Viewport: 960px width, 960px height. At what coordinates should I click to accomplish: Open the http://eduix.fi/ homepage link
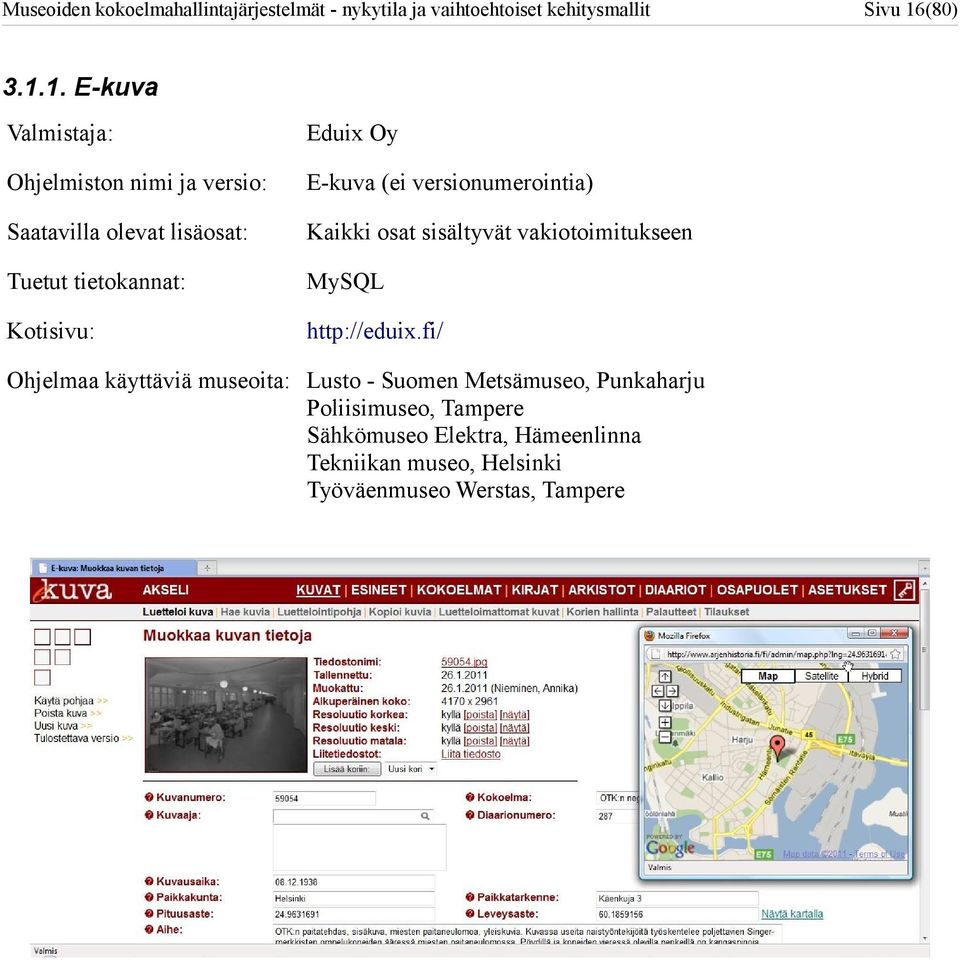click(375, 331)
